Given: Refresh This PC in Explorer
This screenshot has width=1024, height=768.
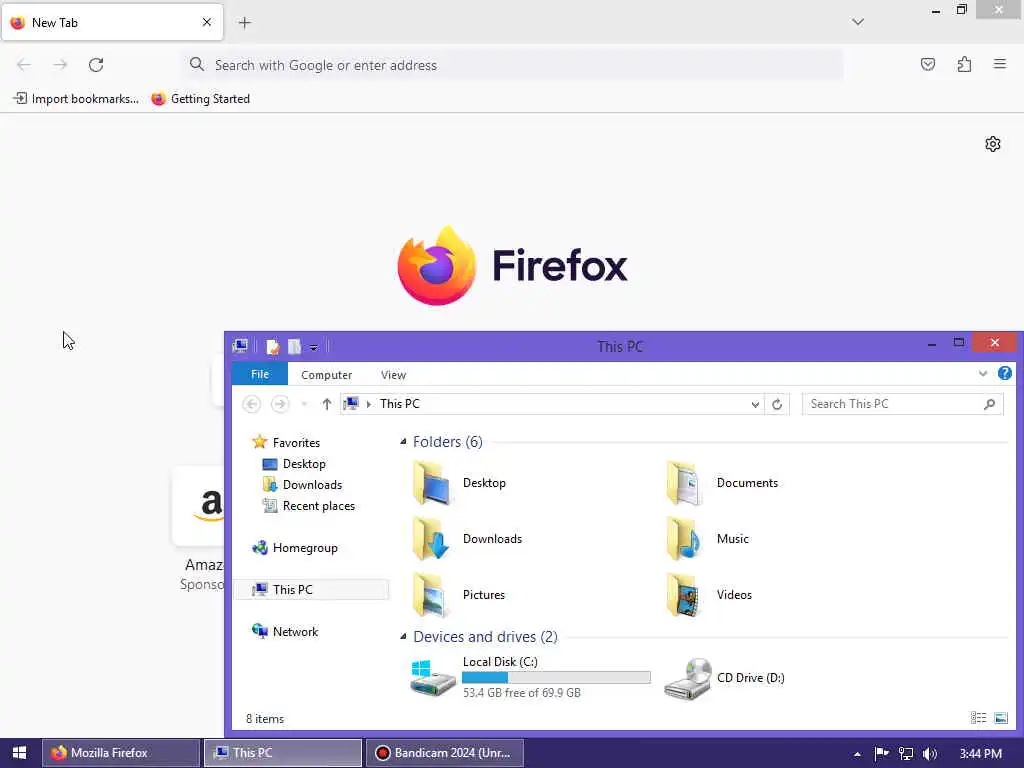Looking at the screenshot, I should point(776,404).
